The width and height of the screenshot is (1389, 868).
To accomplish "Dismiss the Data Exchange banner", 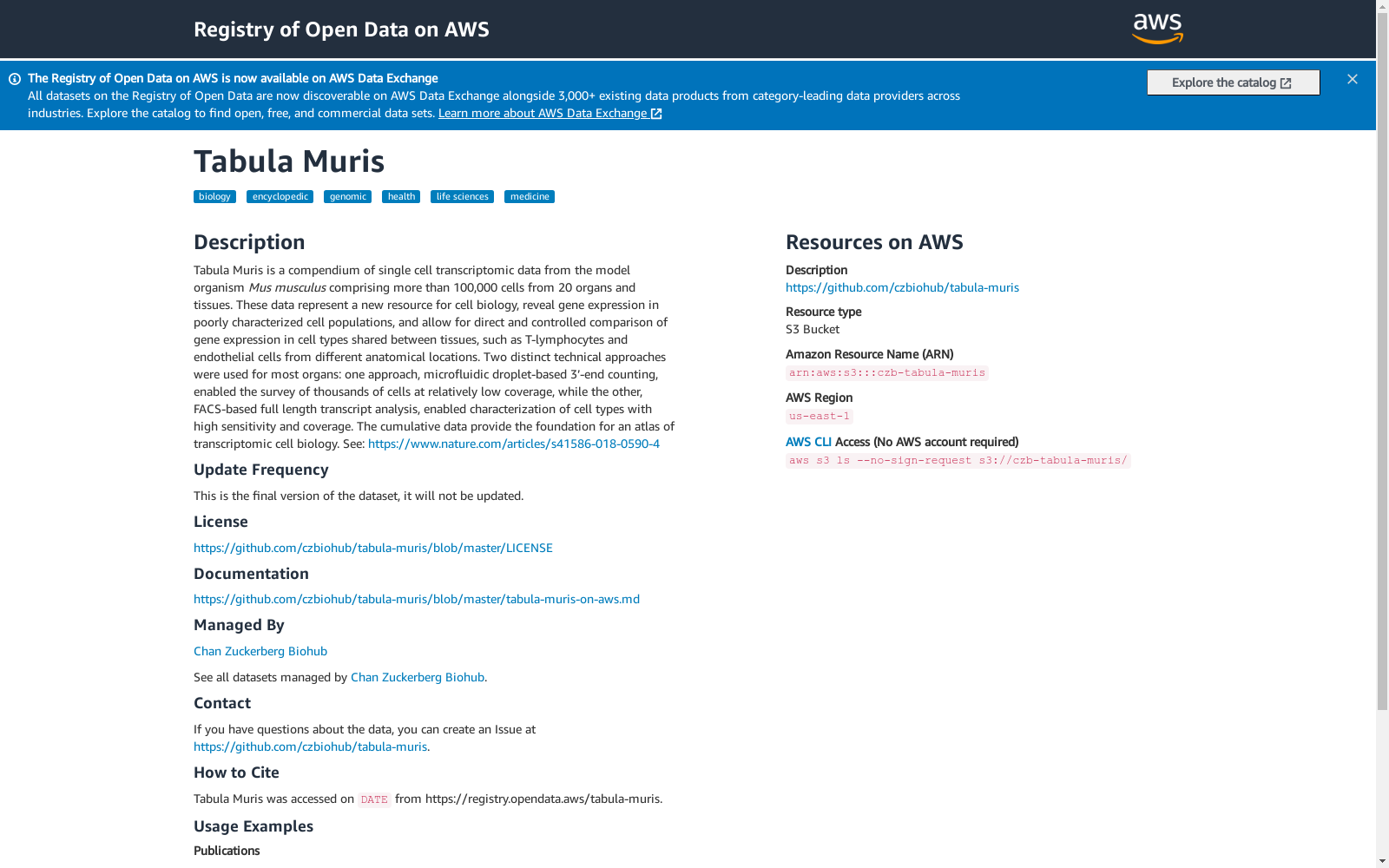I will pos(1352,79).
